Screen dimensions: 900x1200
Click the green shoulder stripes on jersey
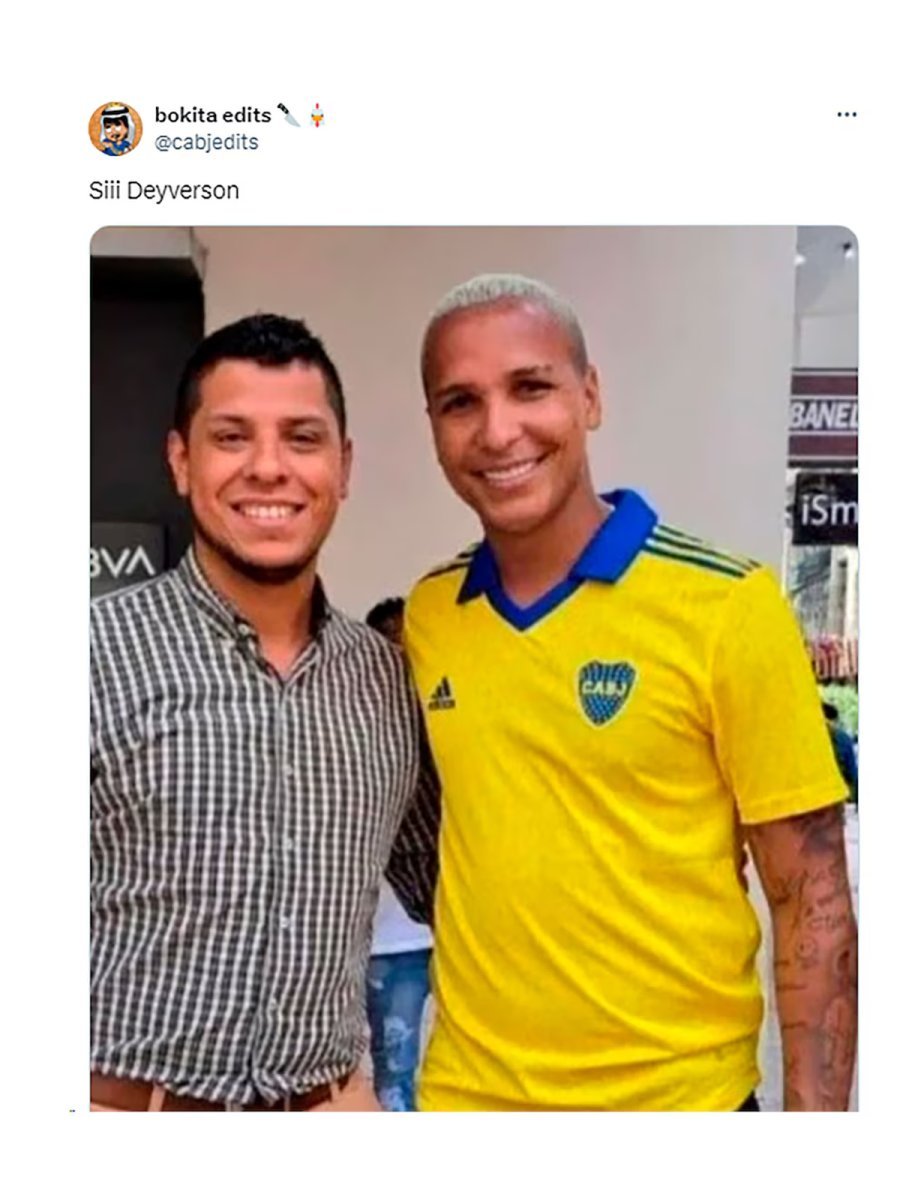coord(703,553)
